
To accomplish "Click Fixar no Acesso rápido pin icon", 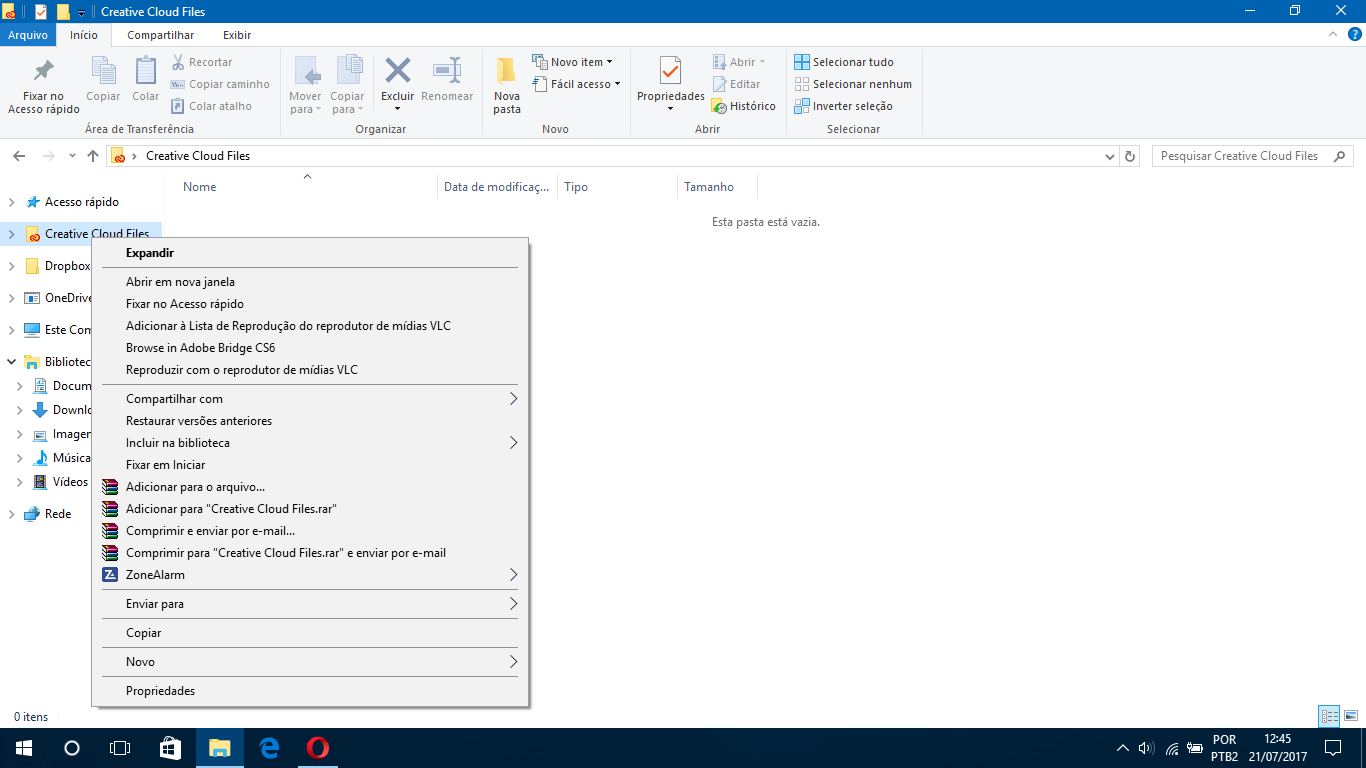I will (44, 72).
